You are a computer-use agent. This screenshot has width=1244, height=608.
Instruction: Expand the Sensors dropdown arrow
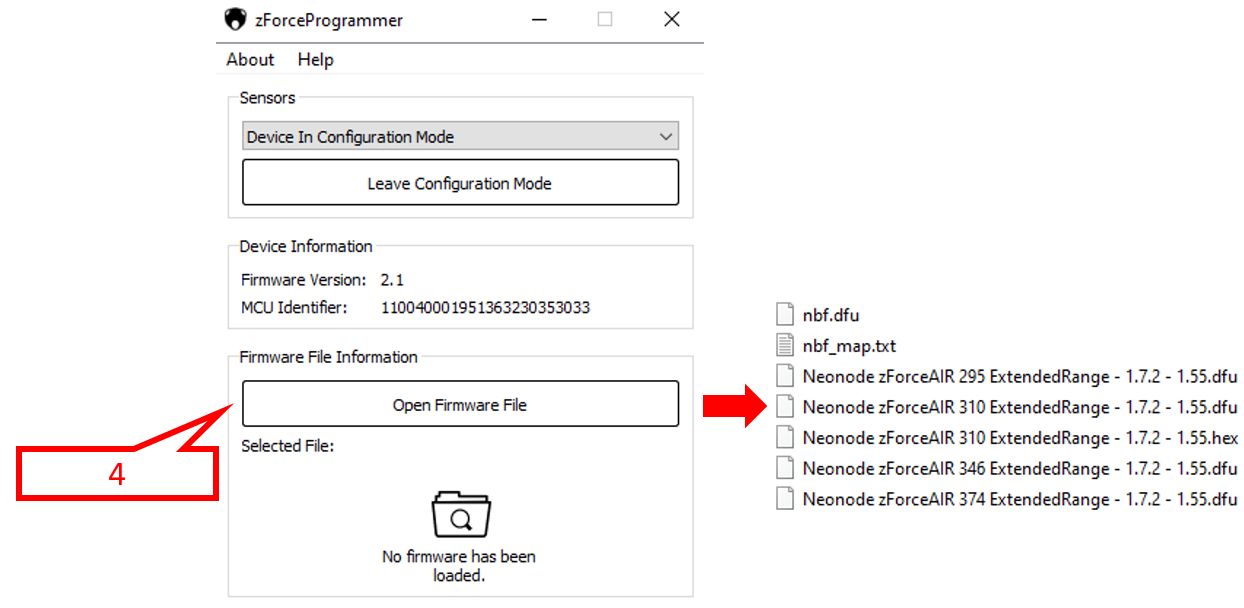666,137
